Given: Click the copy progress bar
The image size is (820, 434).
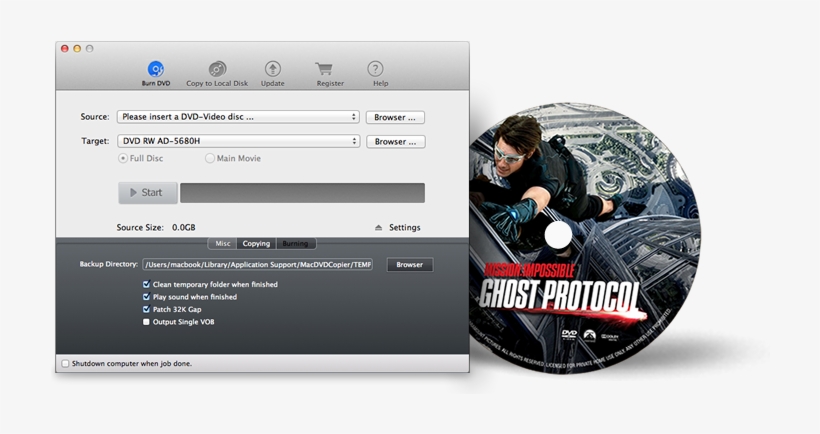Looking at the screenshot, I should tap(302, 192).
